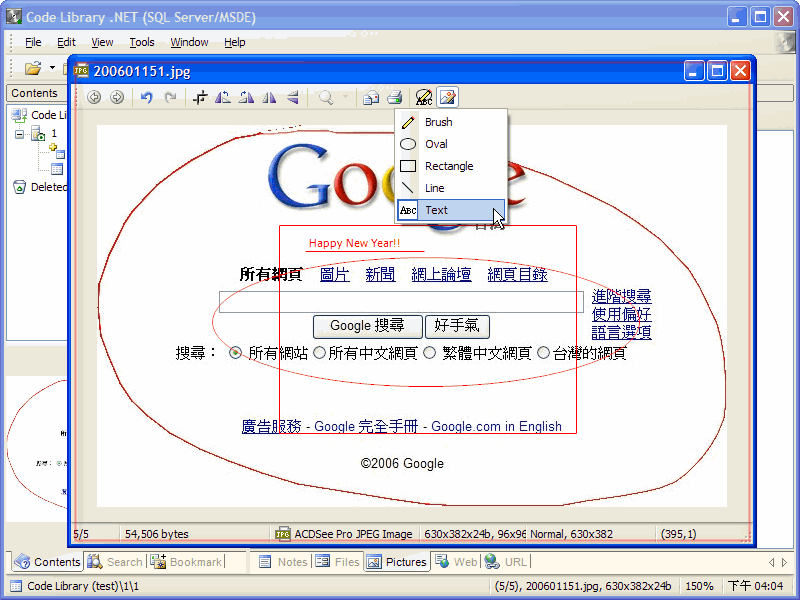The height and width of the screenshot is (600, 800).
Task: Open the Window menu
Action: tap(189, 42)
